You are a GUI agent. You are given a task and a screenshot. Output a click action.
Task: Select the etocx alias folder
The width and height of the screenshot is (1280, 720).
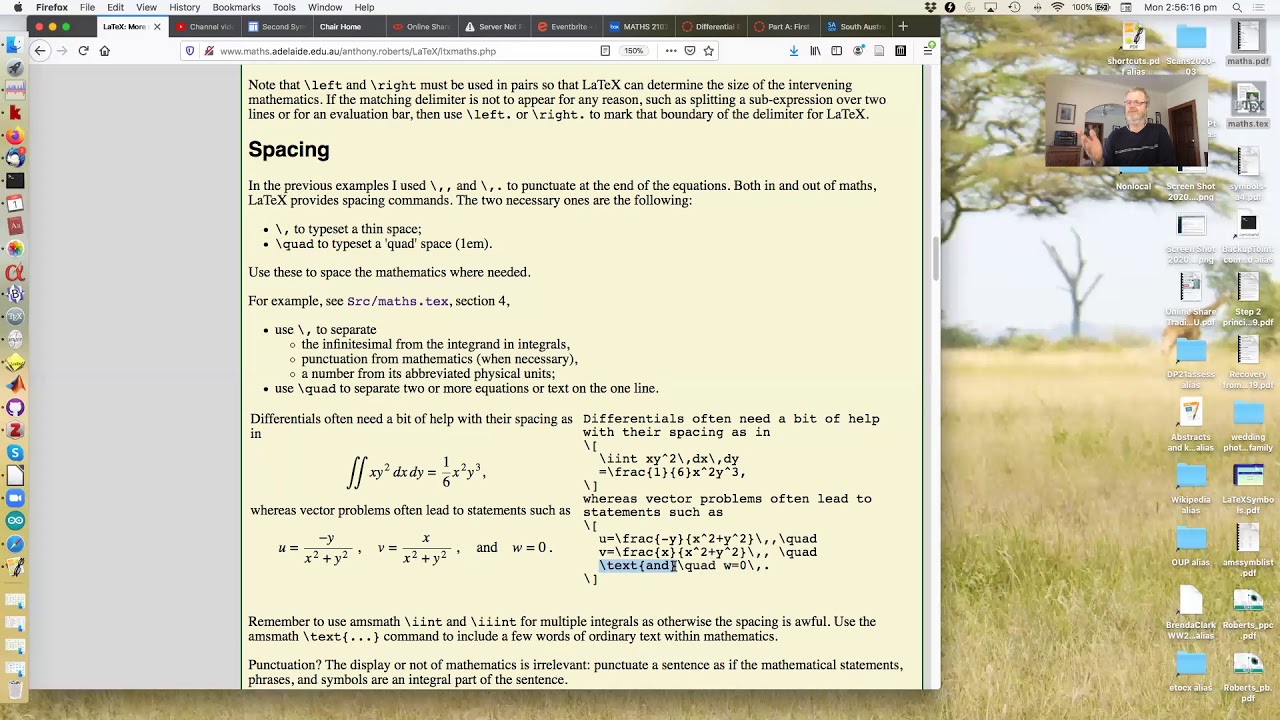click(x=1190, y=672)
